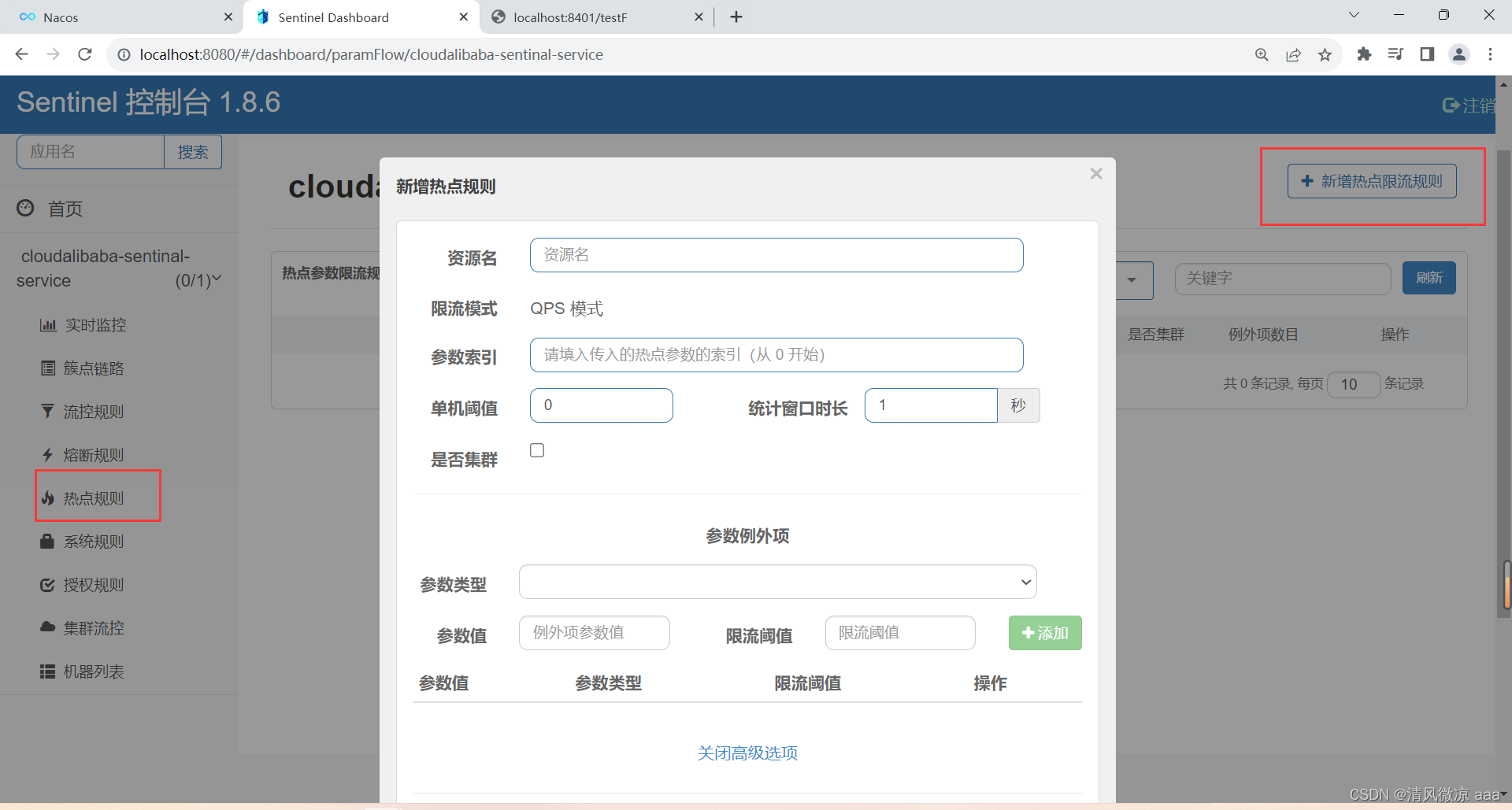Open the tab search chevron in title bar

click(x=1354, y=15)
